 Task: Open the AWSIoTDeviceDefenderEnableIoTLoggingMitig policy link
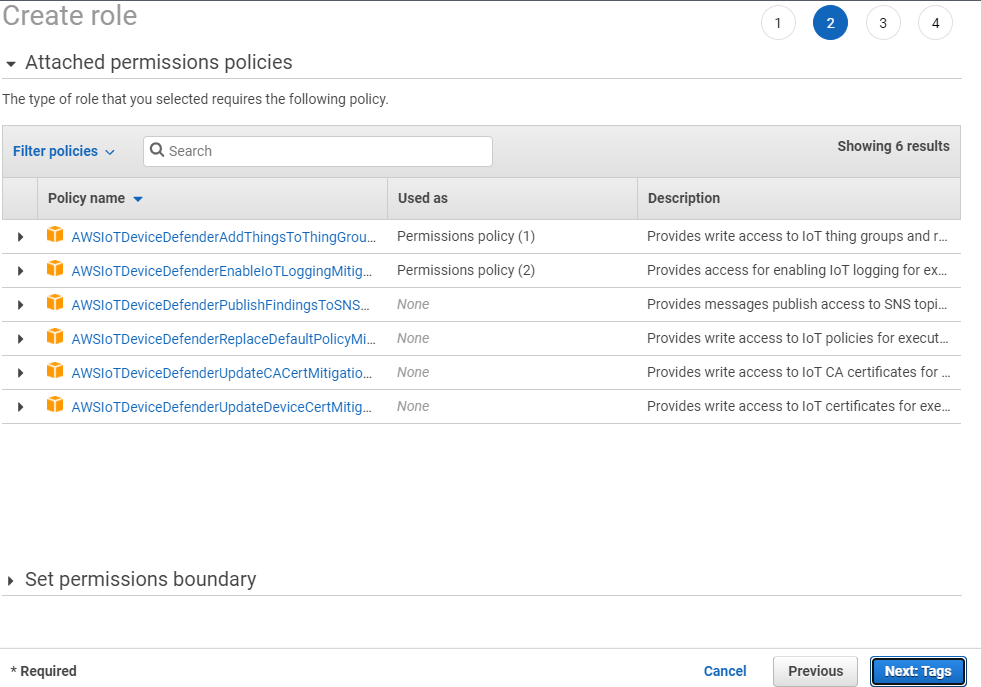point(222,270)
